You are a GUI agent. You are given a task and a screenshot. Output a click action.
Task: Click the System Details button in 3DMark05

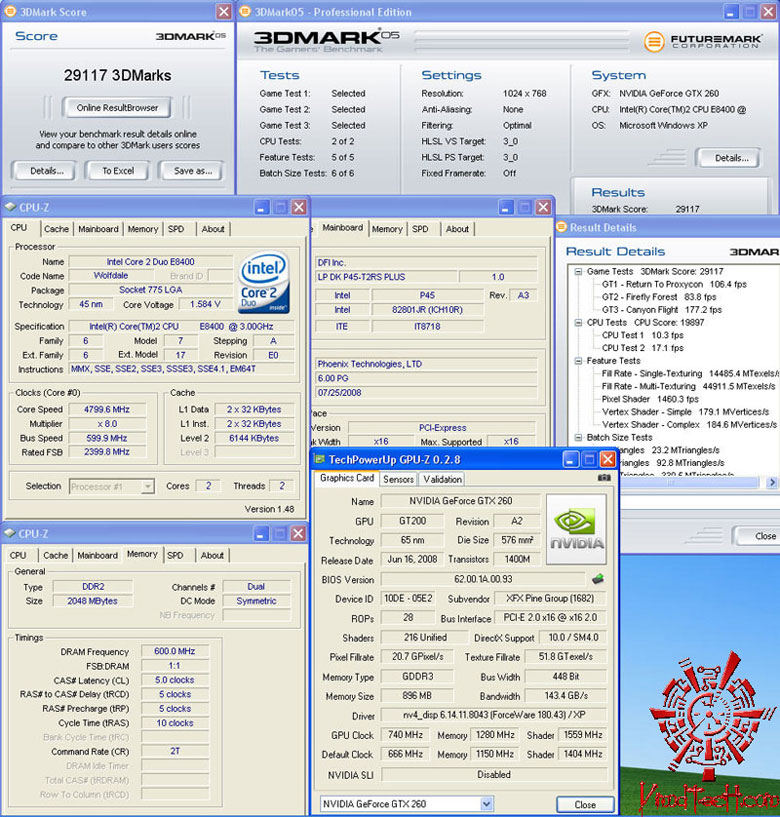point(731,158)
